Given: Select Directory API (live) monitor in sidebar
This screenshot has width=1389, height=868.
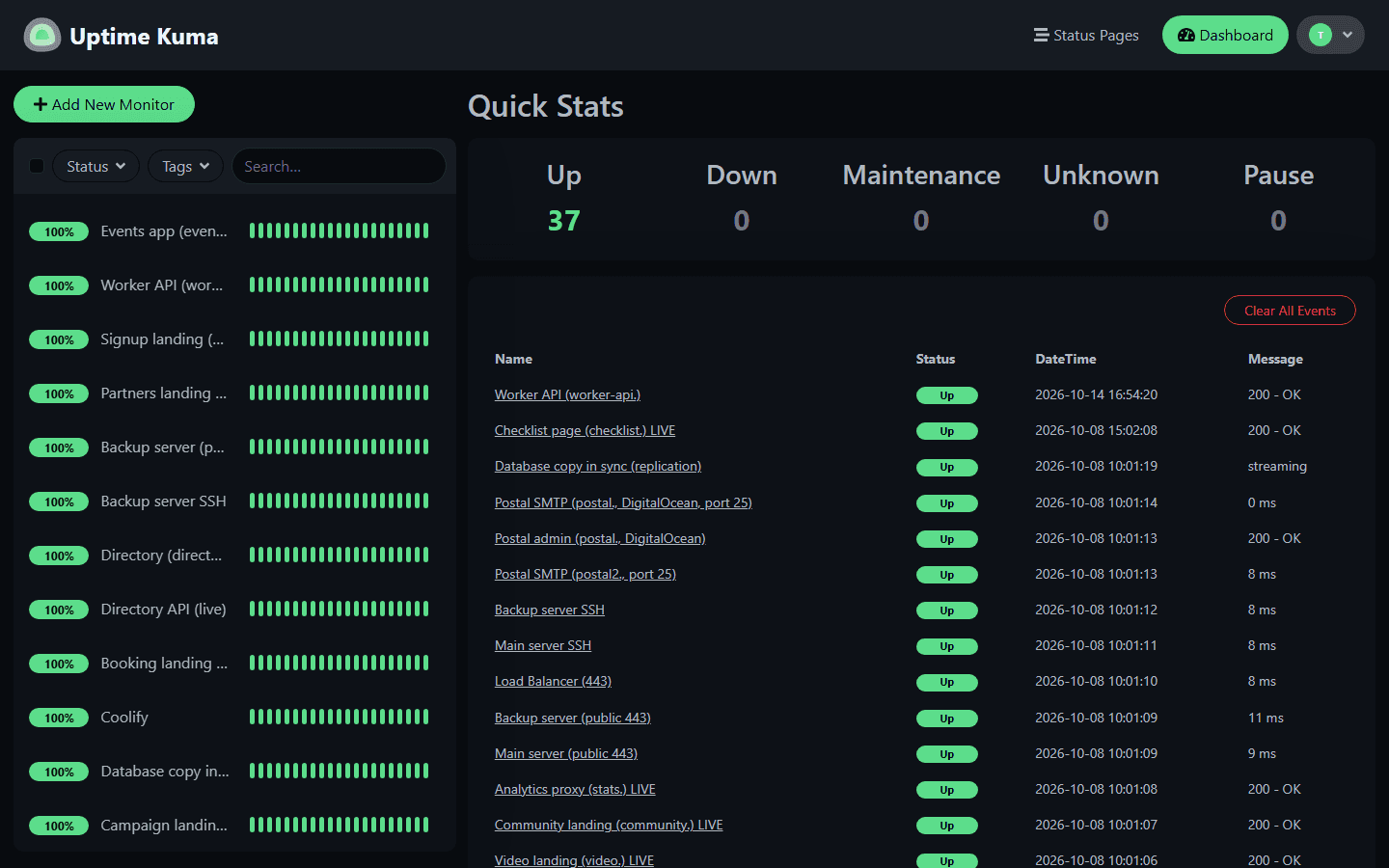Looking at the screenshot, I should [x=234, y=610].
